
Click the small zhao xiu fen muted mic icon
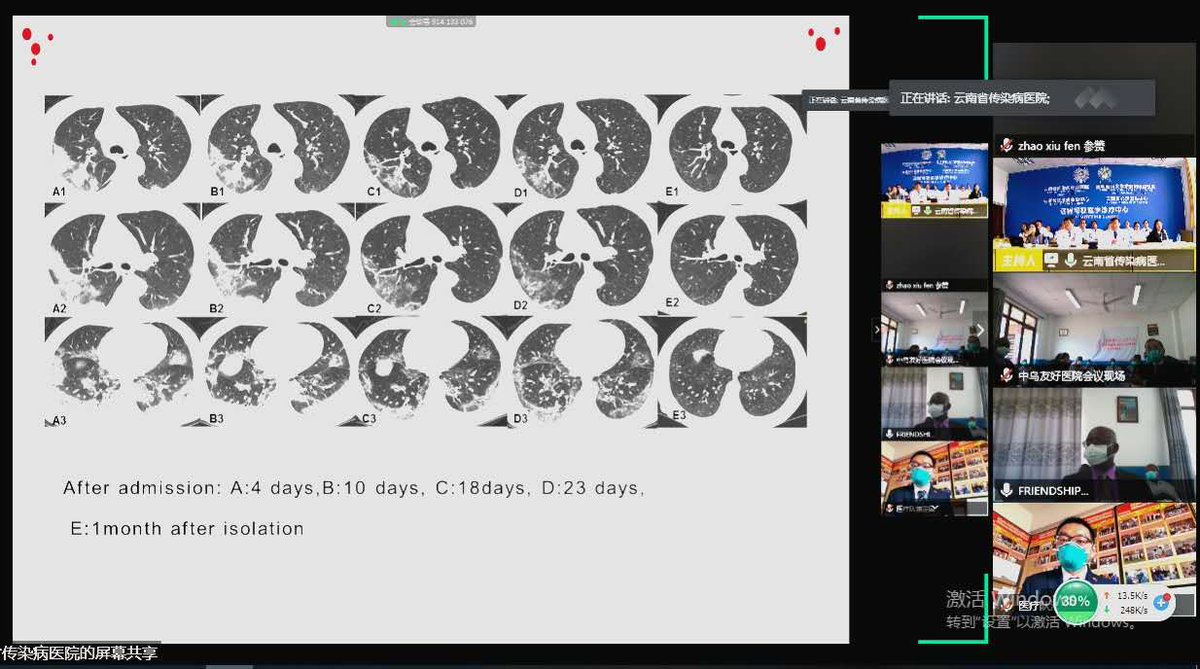[889, 285]
